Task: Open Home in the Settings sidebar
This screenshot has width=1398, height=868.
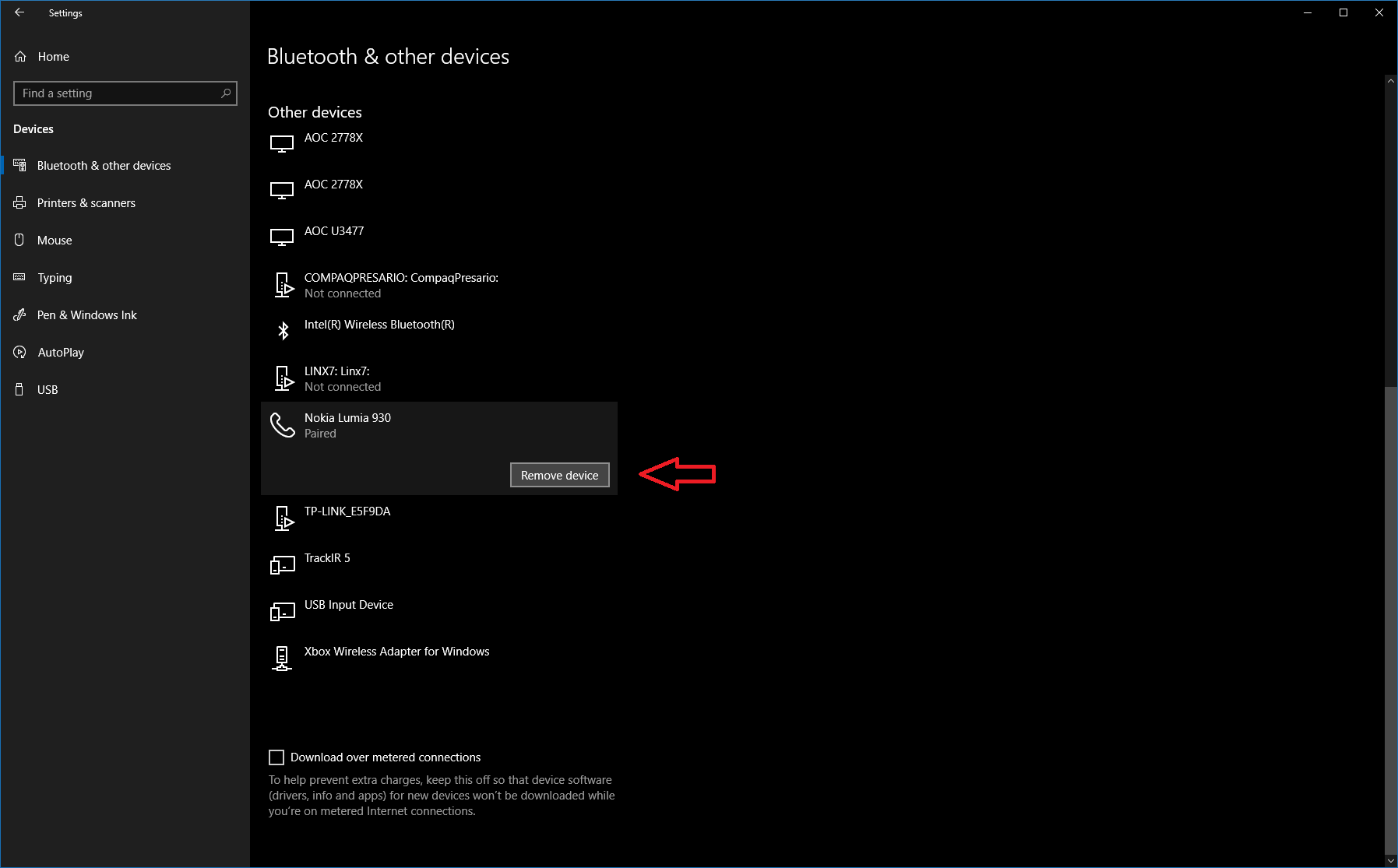Action: tap(125, 56)
